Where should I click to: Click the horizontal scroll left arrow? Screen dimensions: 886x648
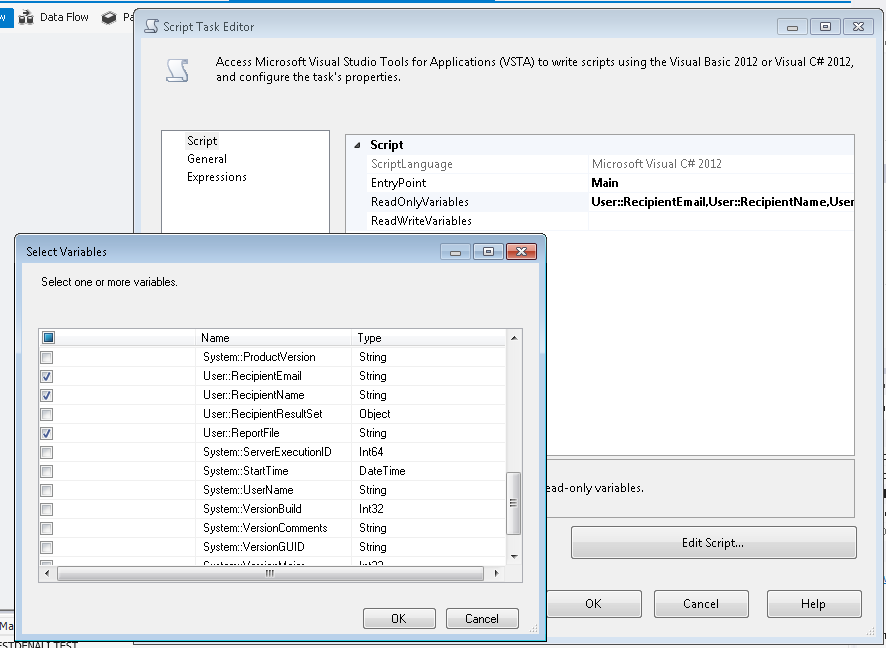47,573
